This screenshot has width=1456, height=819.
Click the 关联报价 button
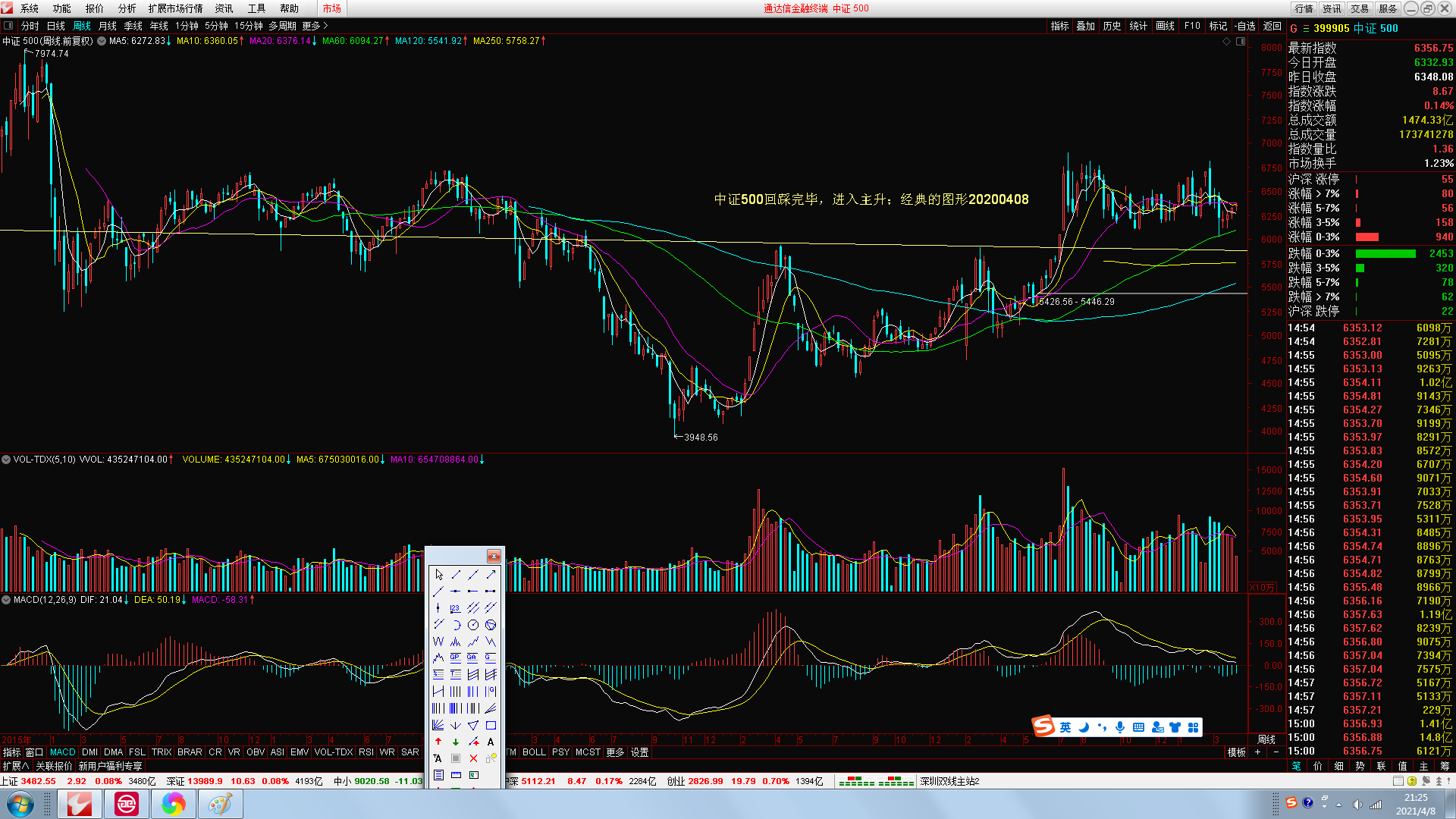point(54,766)
